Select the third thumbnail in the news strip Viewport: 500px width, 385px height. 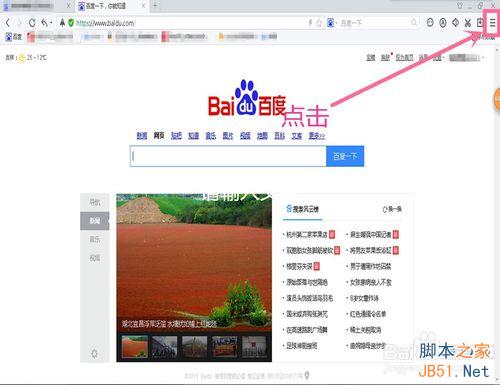click(194, 347)
